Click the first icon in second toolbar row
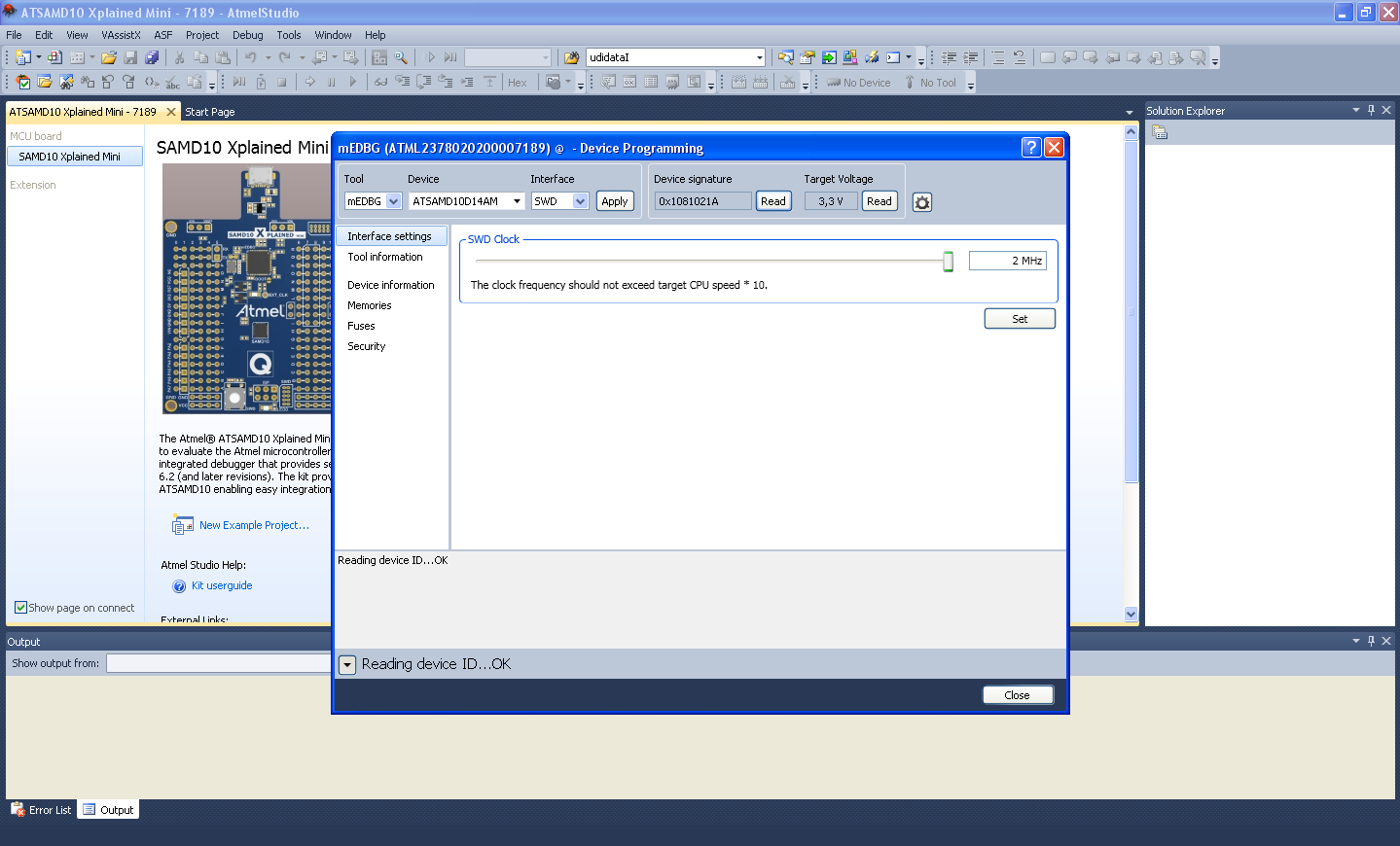1400x846 pixels. [23, 83]
